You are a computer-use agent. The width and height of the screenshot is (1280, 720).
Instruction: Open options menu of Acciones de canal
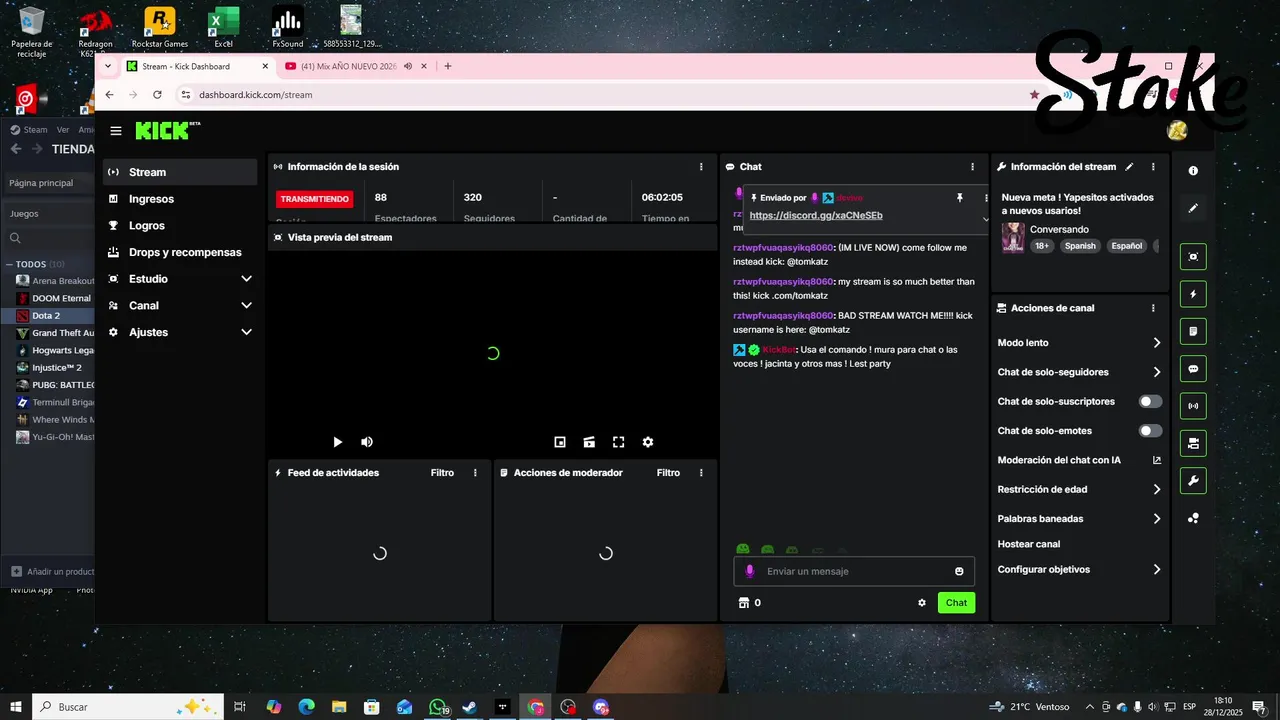coord(1153,308)
